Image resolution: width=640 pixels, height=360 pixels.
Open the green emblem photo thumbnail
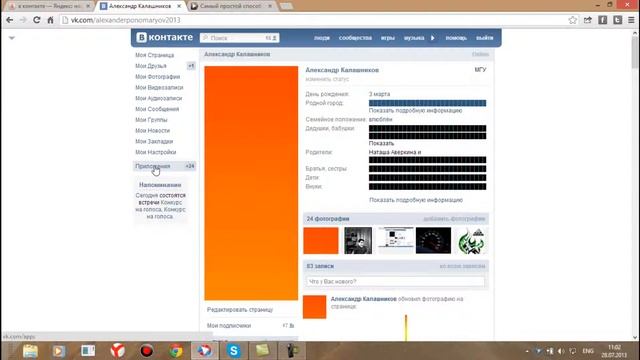[x=471, y=241]
